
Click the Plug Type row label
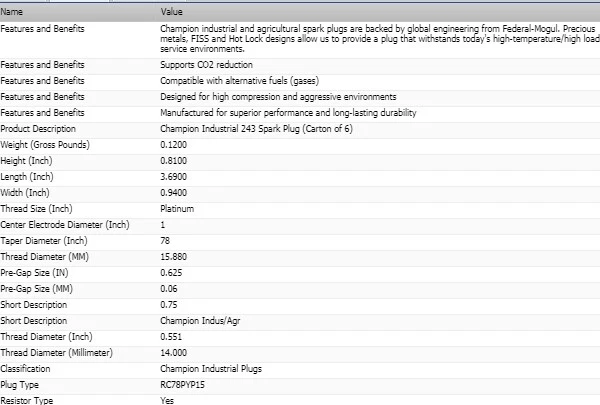pyautogui.click(x=20, y=385)
